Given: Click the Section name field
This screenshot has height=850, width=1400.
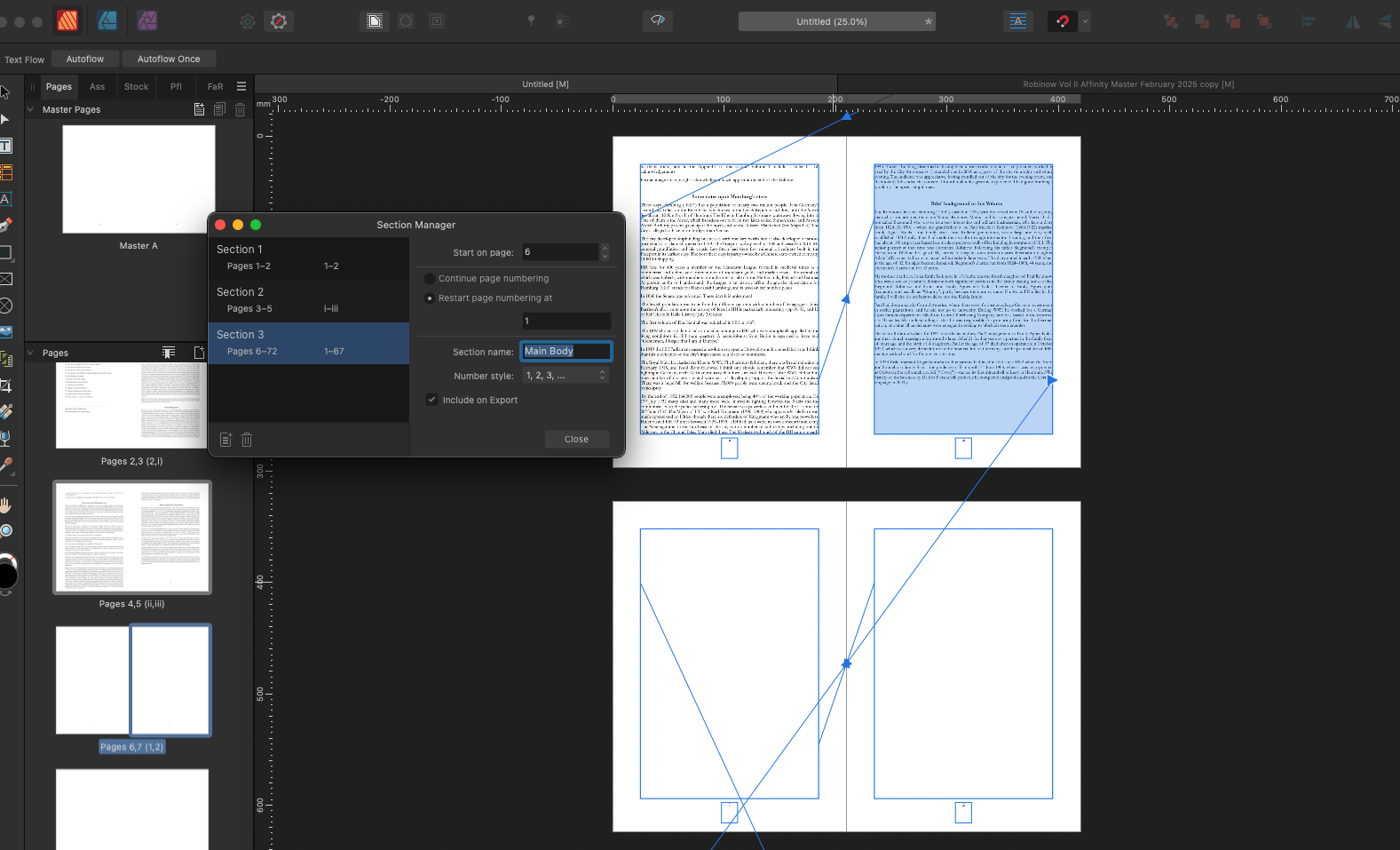Looking at the screenshot, I should tap(566, 351).
